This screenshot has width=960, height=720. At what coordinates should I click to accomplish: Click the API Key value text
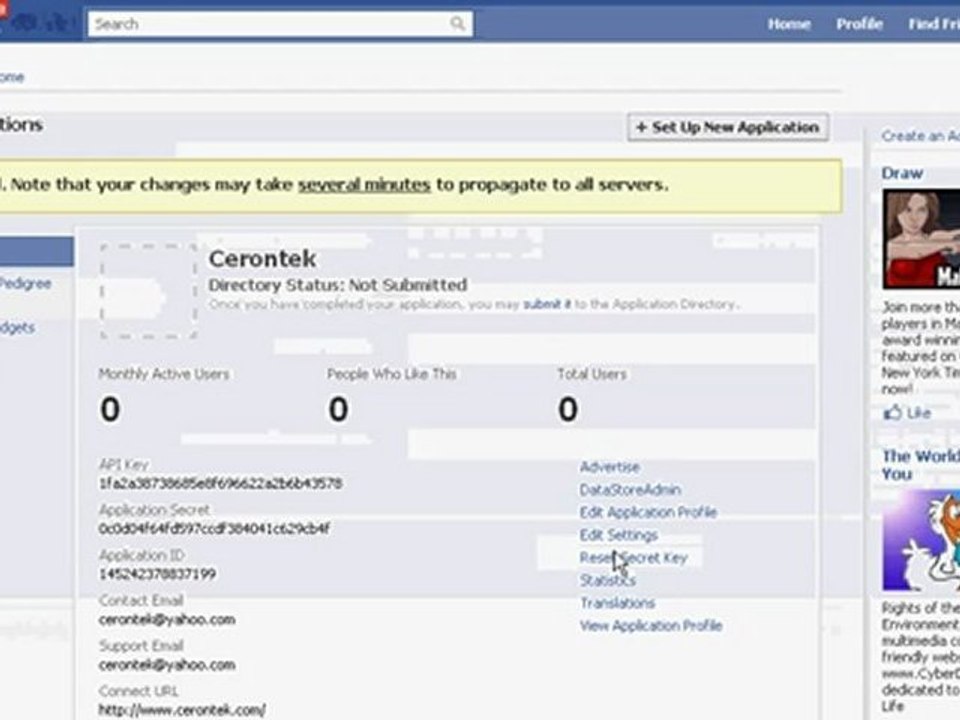pos(220,484)
